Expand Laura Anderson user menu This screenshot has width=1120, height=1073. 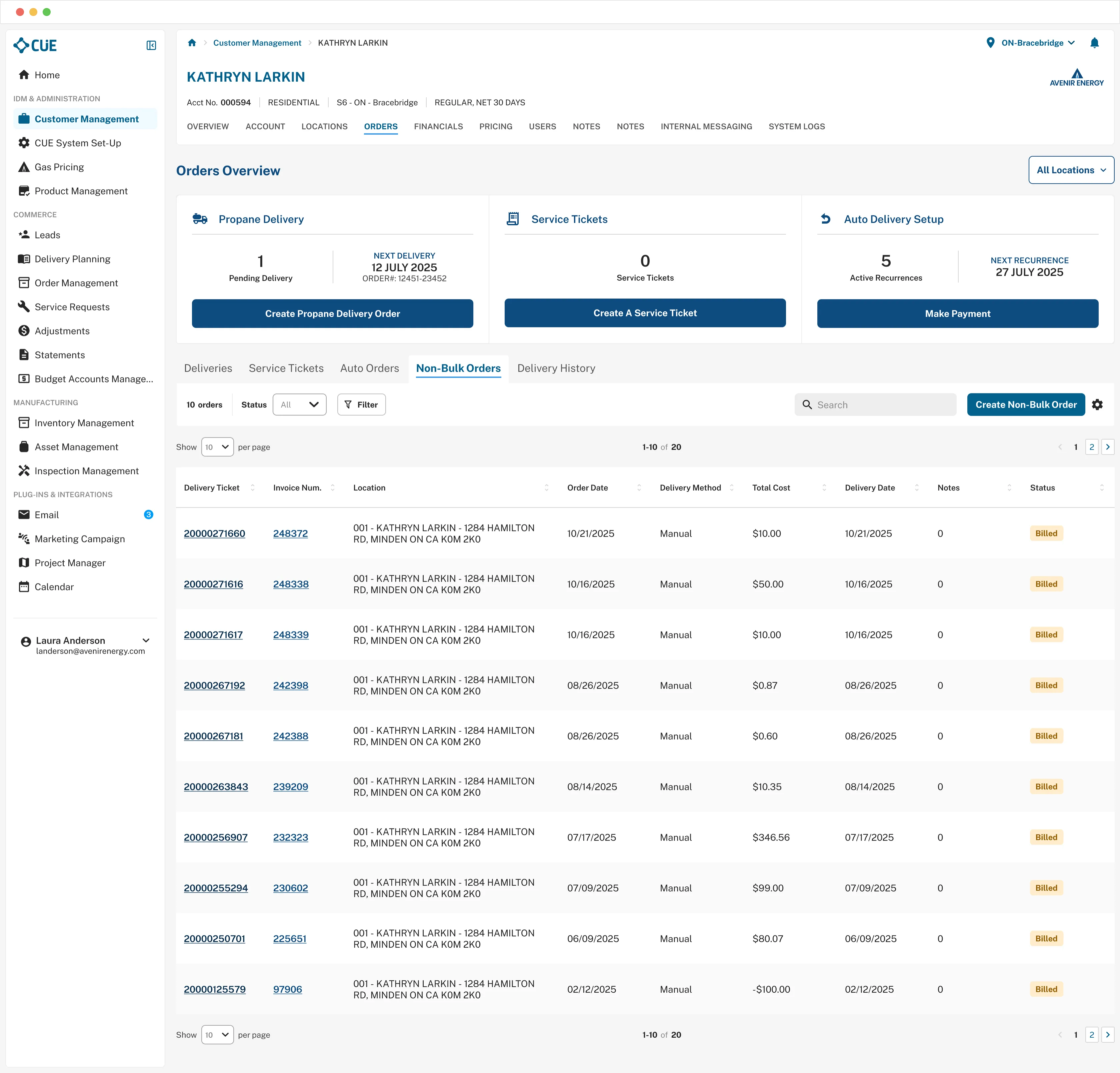146,640
